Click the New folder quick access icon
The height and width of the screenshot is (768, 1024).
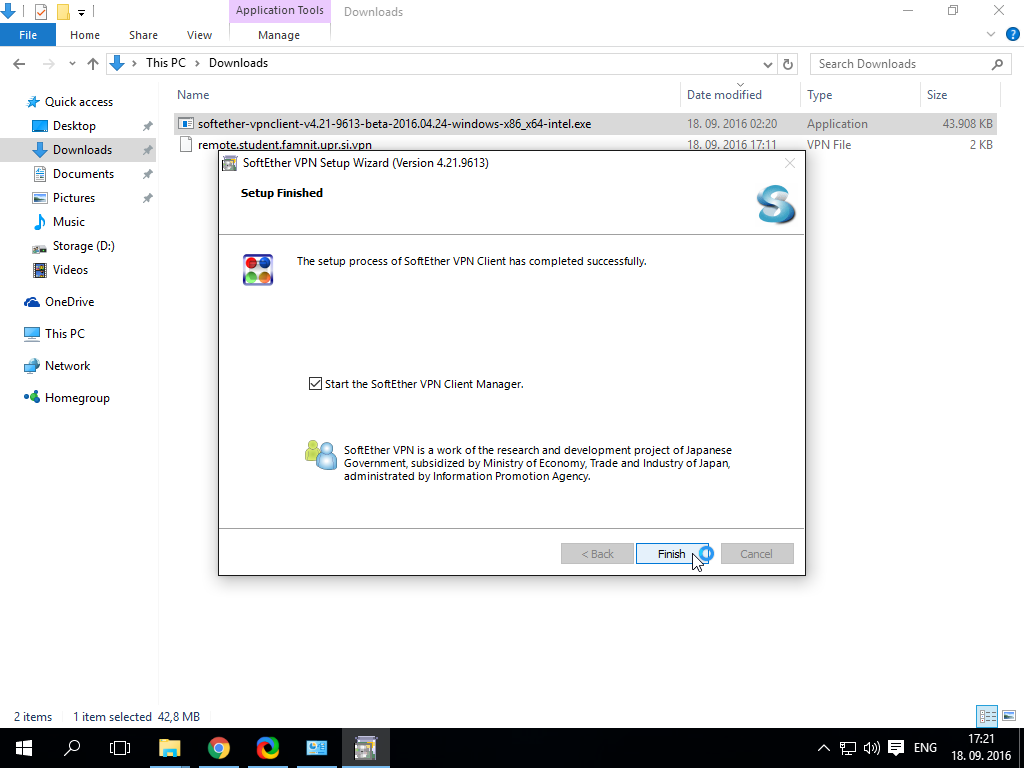coord(63,11)
